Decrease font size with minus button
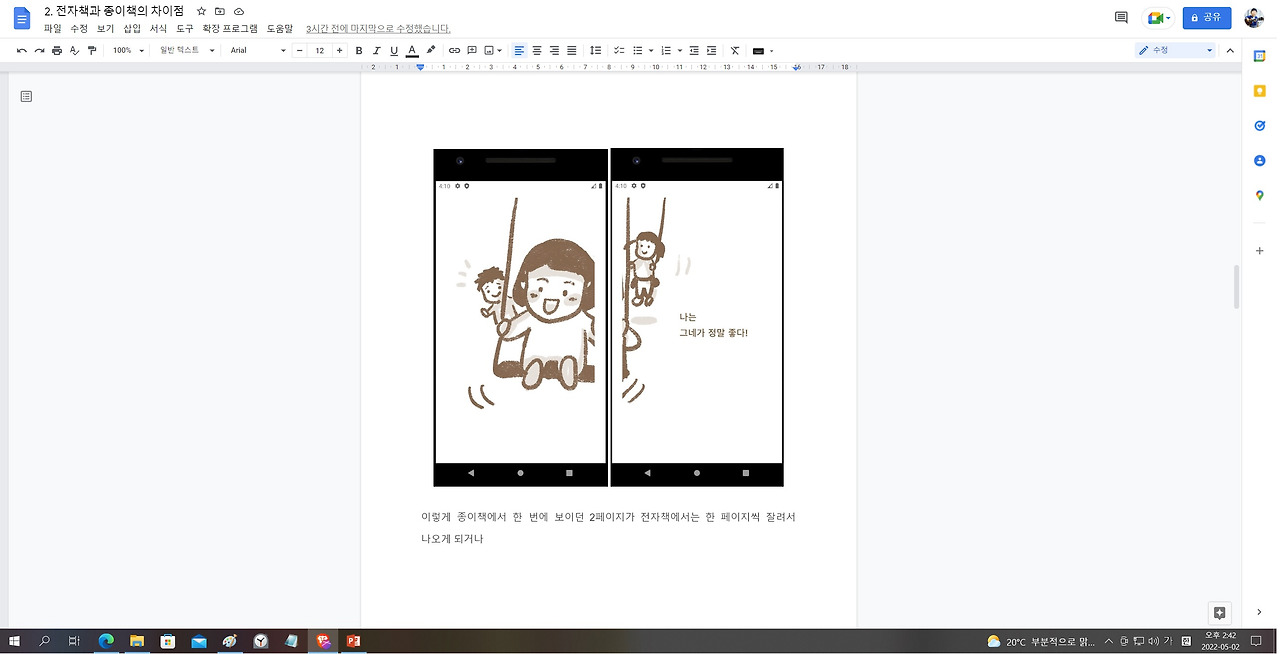Viewport: 1280px width, 654px height. pyautogui.click(x=300, y=50)
